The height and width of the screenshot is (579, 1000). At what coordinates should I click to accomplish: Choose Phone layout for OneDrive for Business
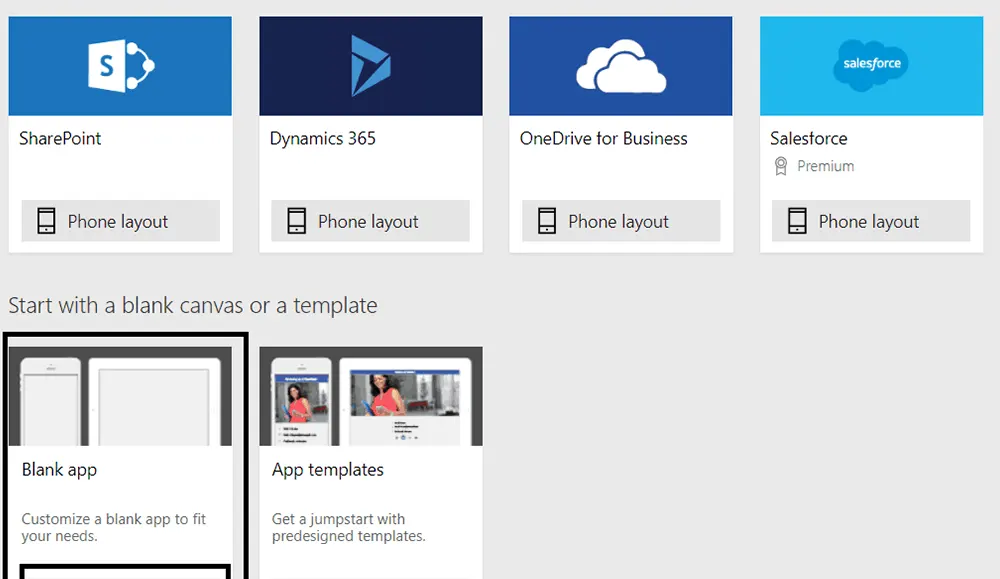coord(621,221)
